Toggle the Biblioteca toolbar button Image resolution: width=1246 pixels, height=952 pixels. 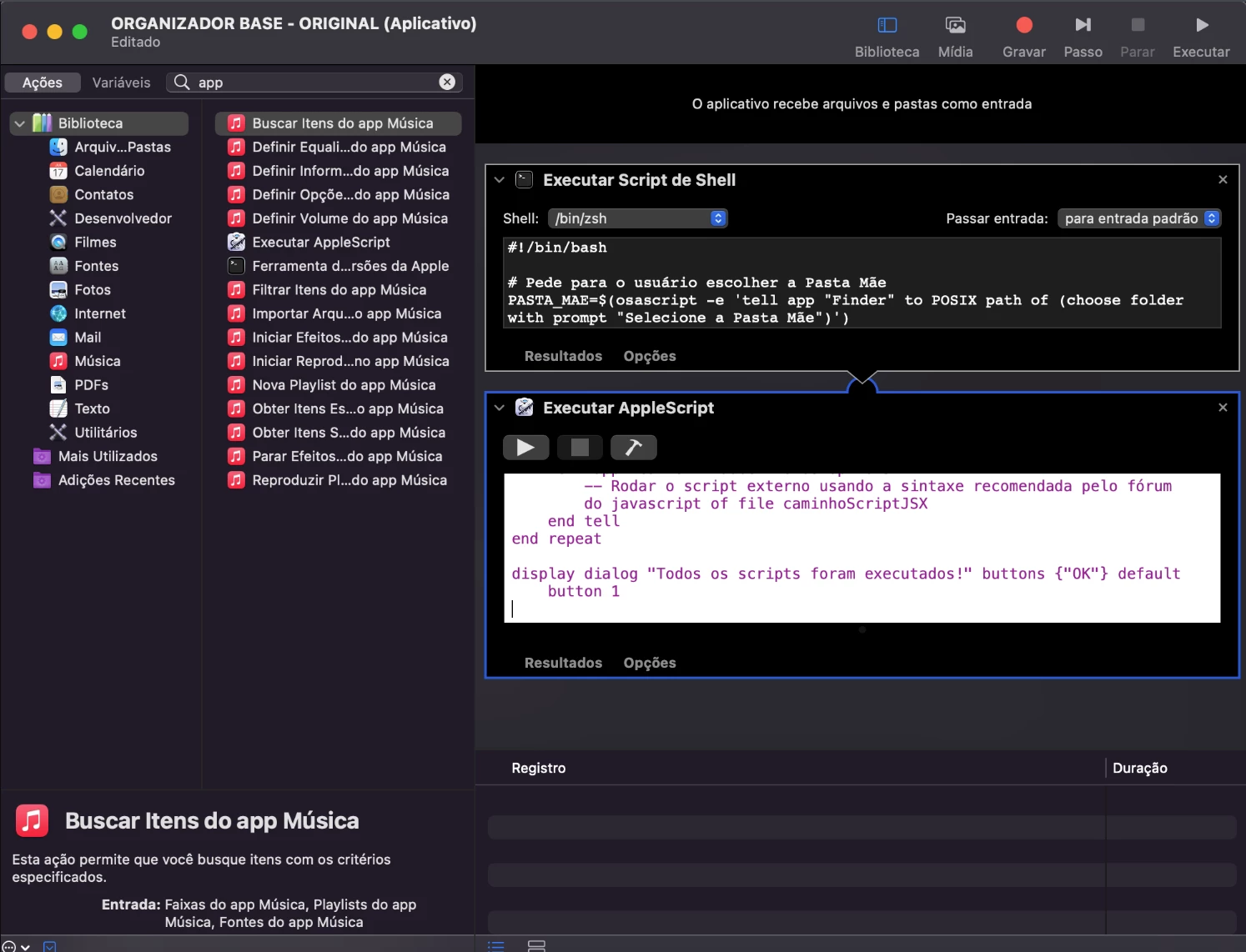click(x=887, y=38)
